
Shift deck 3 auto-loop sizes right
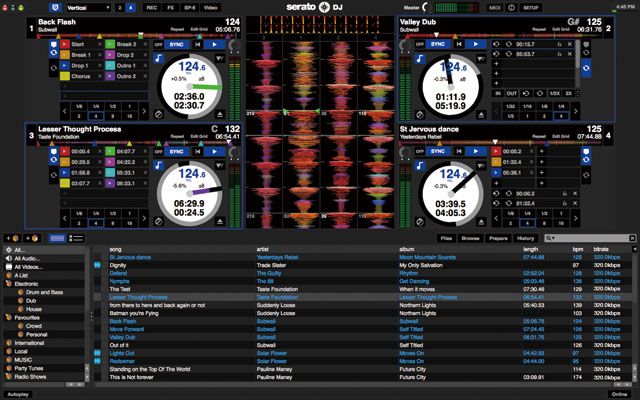[x=144, y=218]
